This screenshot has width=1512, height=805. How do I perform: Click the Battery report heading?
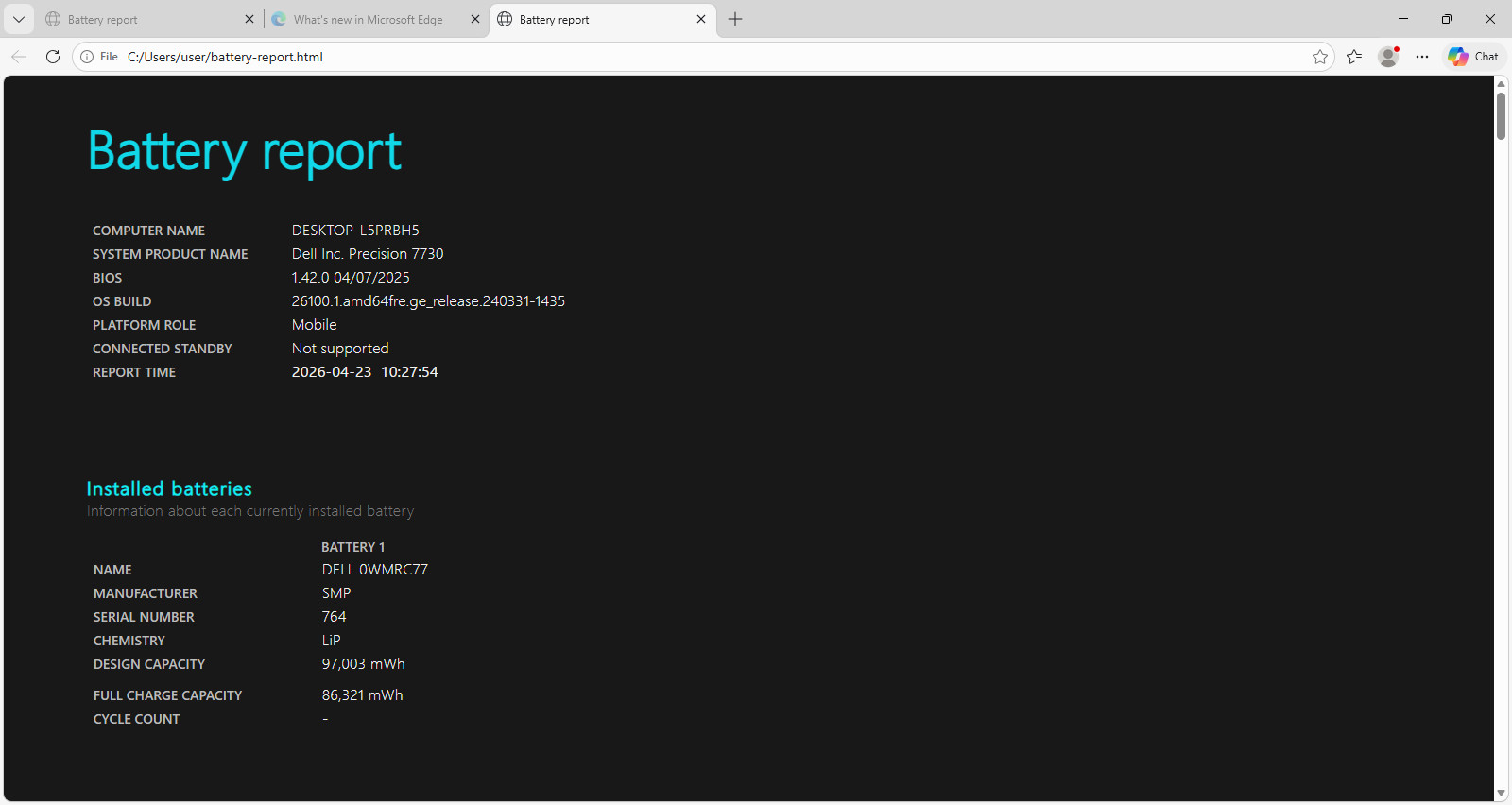point(245,151)
